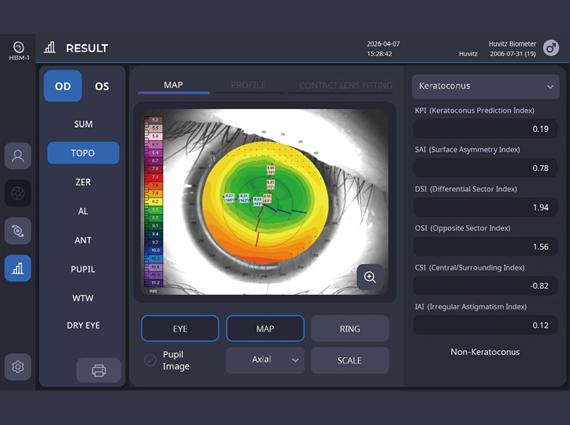The width and height of the screenshot is (570, 425).
Task: Select ANT in the result menu
Action: click(x=83, y=240)
